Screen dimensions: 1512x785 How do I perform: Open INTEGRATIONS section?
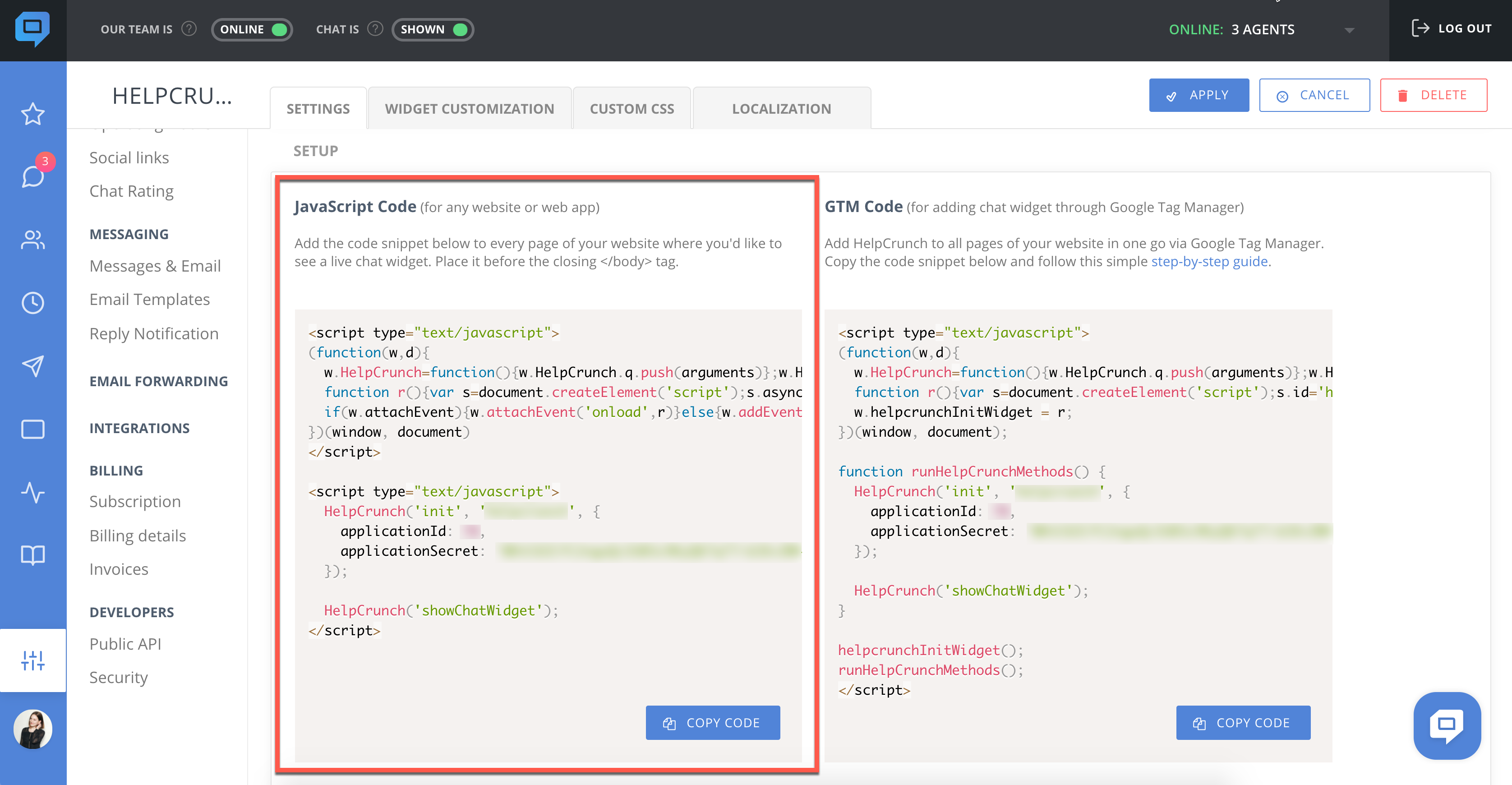click(x=140, y=428)
